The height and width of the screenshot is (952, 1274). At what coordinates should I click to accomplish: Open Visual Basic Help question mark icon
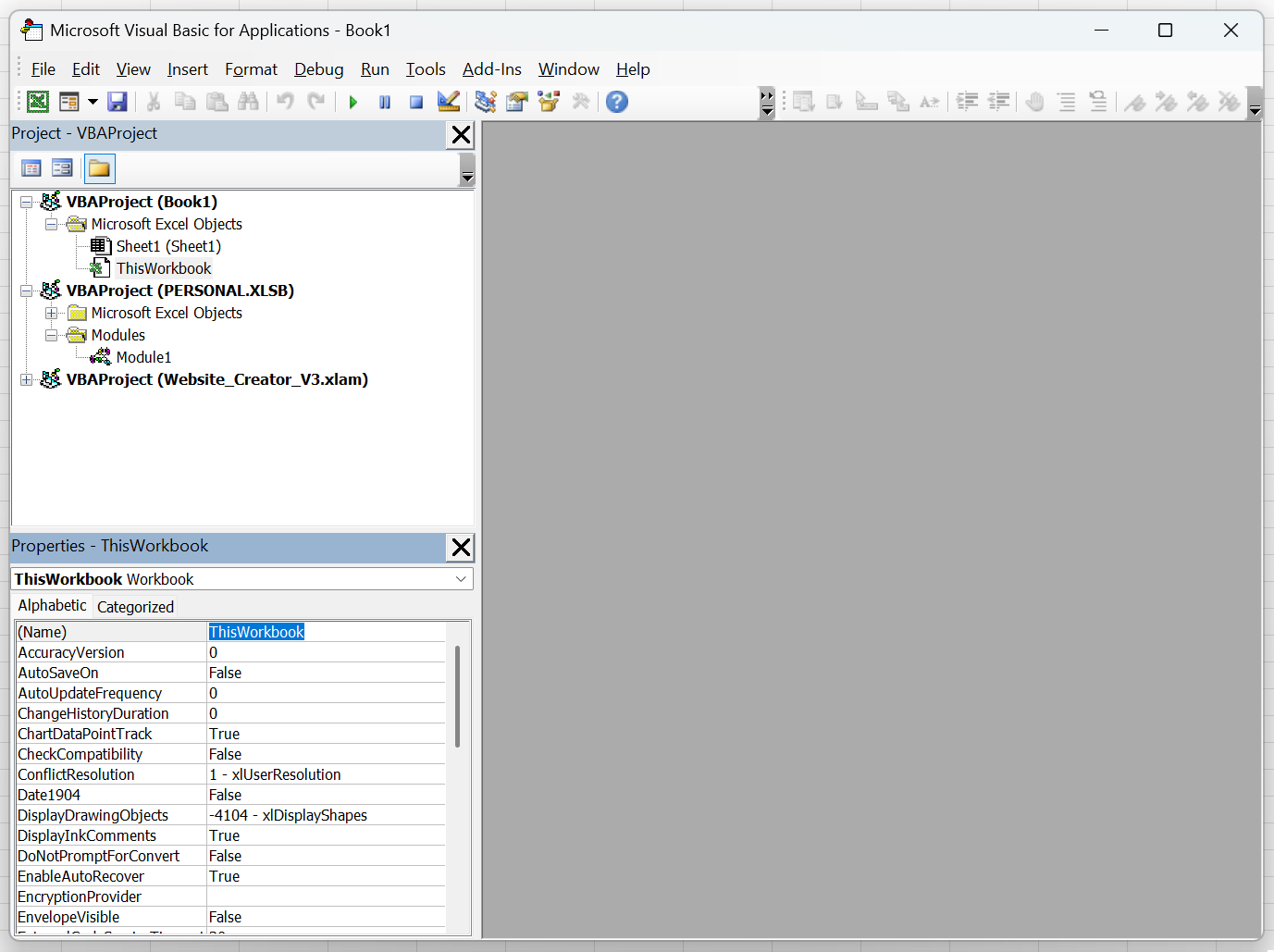[617, 102]
